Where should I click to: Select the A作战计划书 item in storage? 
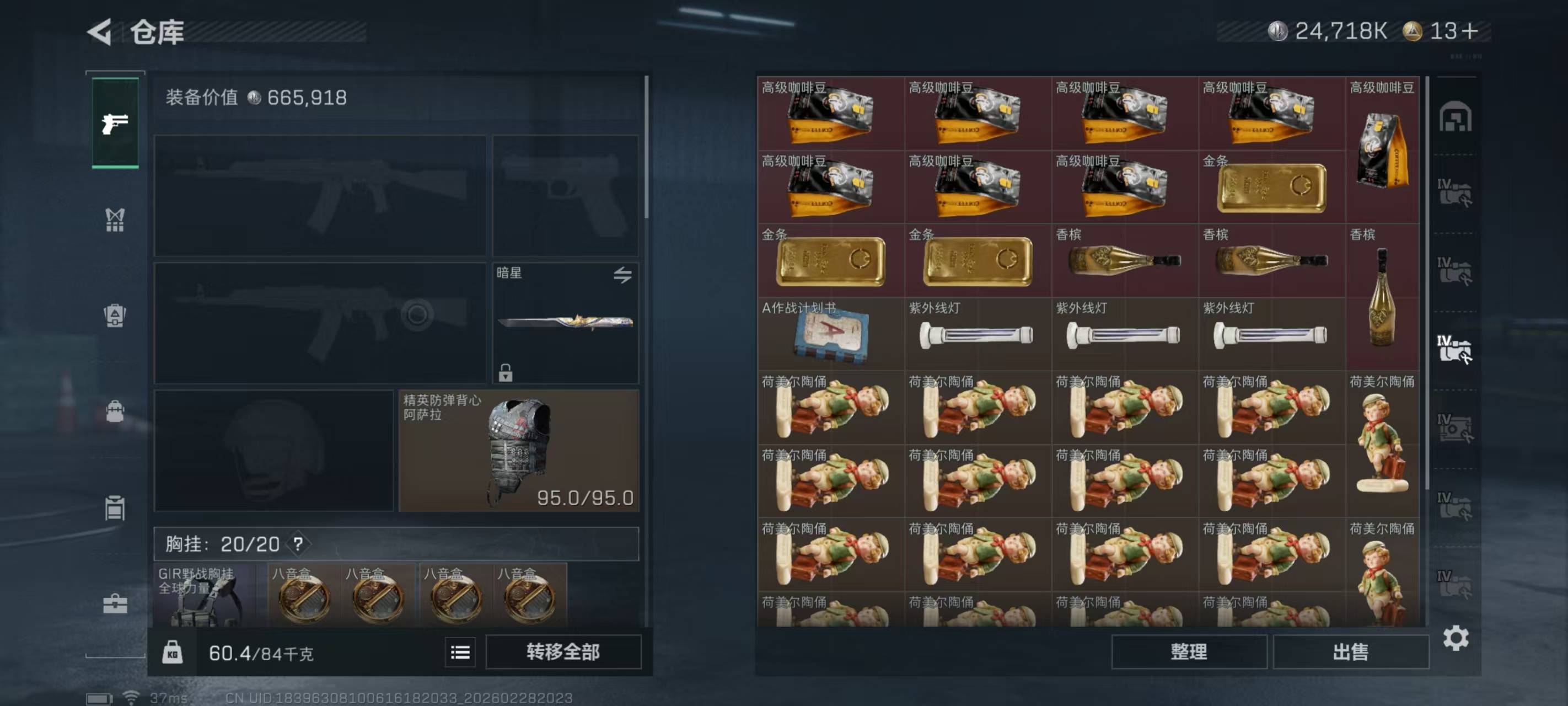click(831, 334)
